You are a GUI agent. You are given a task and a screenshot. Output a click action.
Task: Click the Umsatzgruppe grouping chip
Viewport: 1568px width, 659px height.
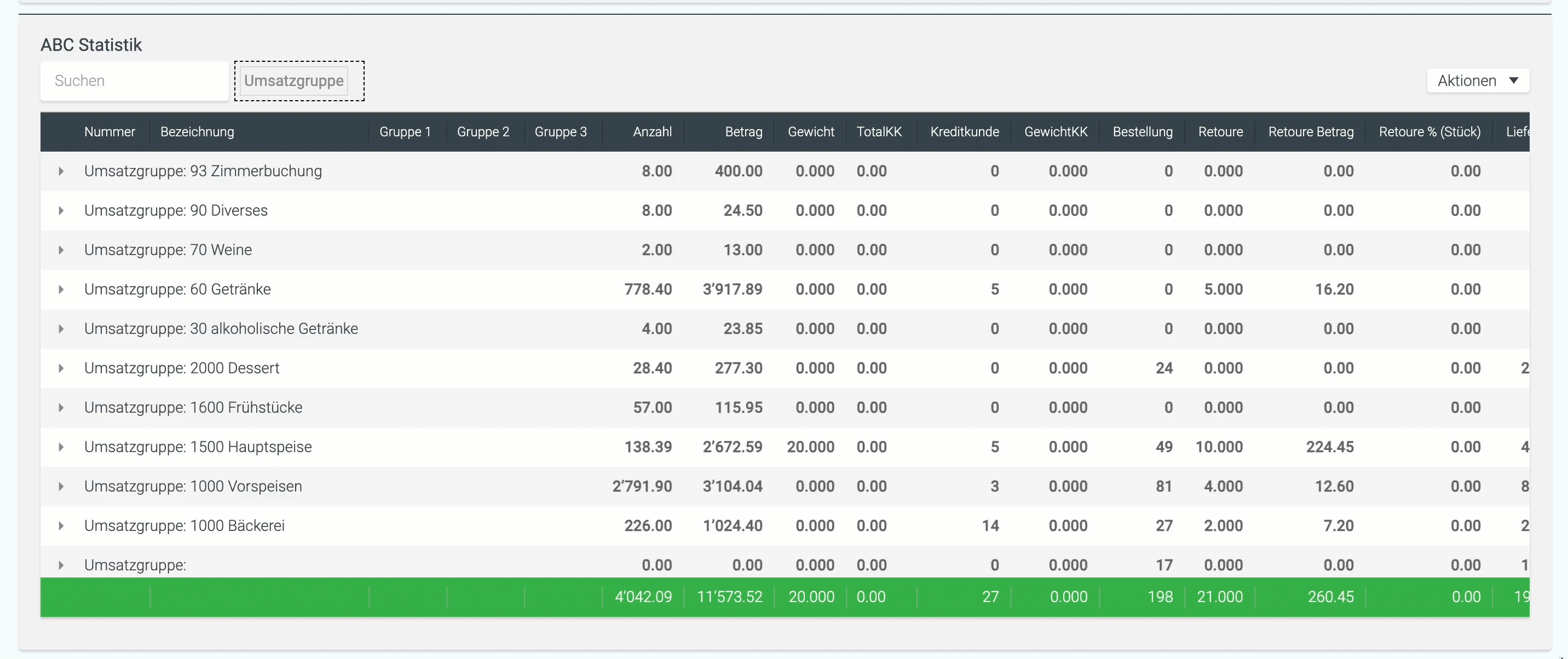[293, 81]
